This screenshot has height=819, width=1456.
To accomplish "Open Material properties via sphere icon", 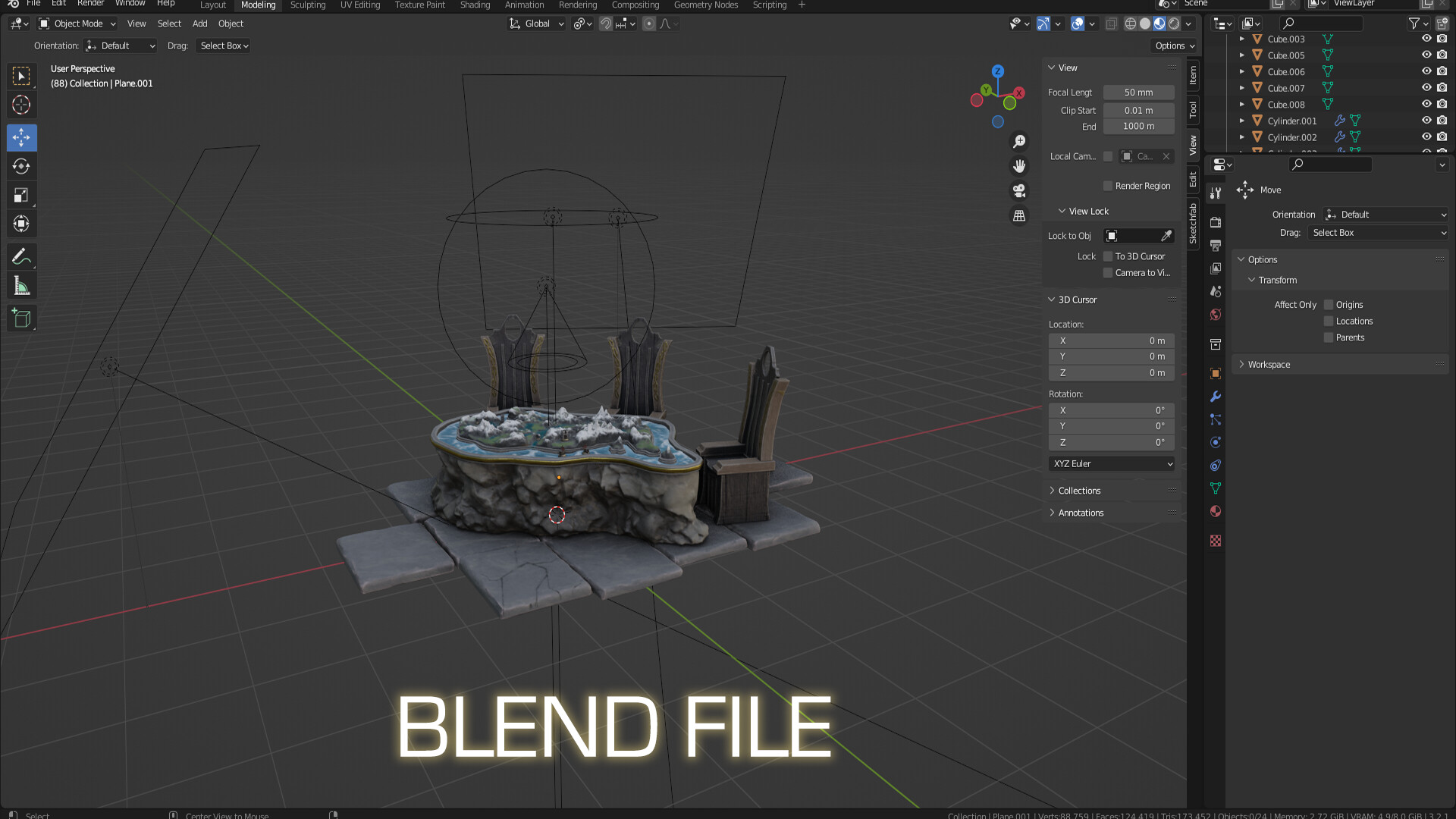I will (1215, 511).
